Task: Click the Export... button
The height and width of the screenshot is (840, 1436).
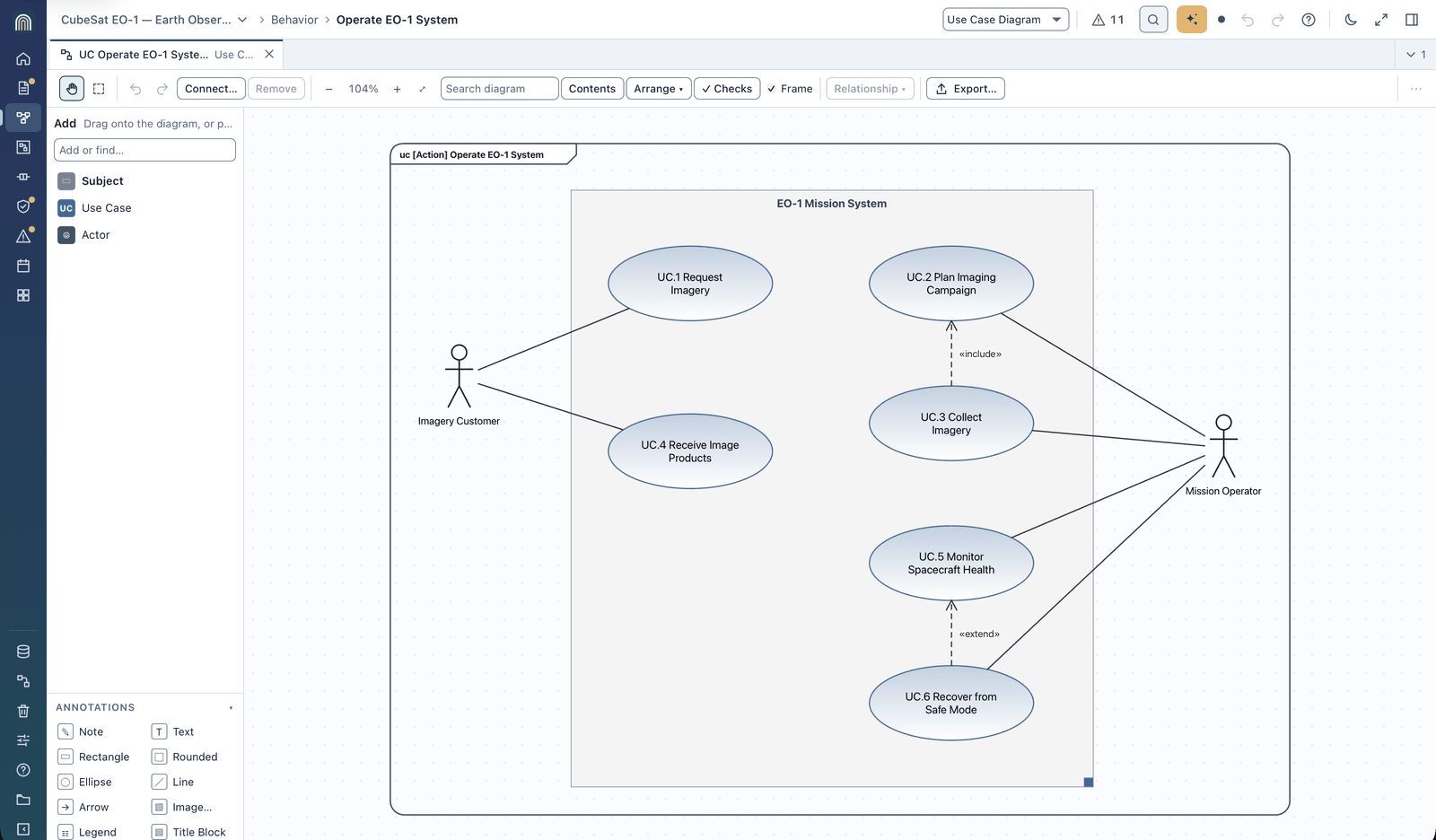Action: (x=965, y=89)
